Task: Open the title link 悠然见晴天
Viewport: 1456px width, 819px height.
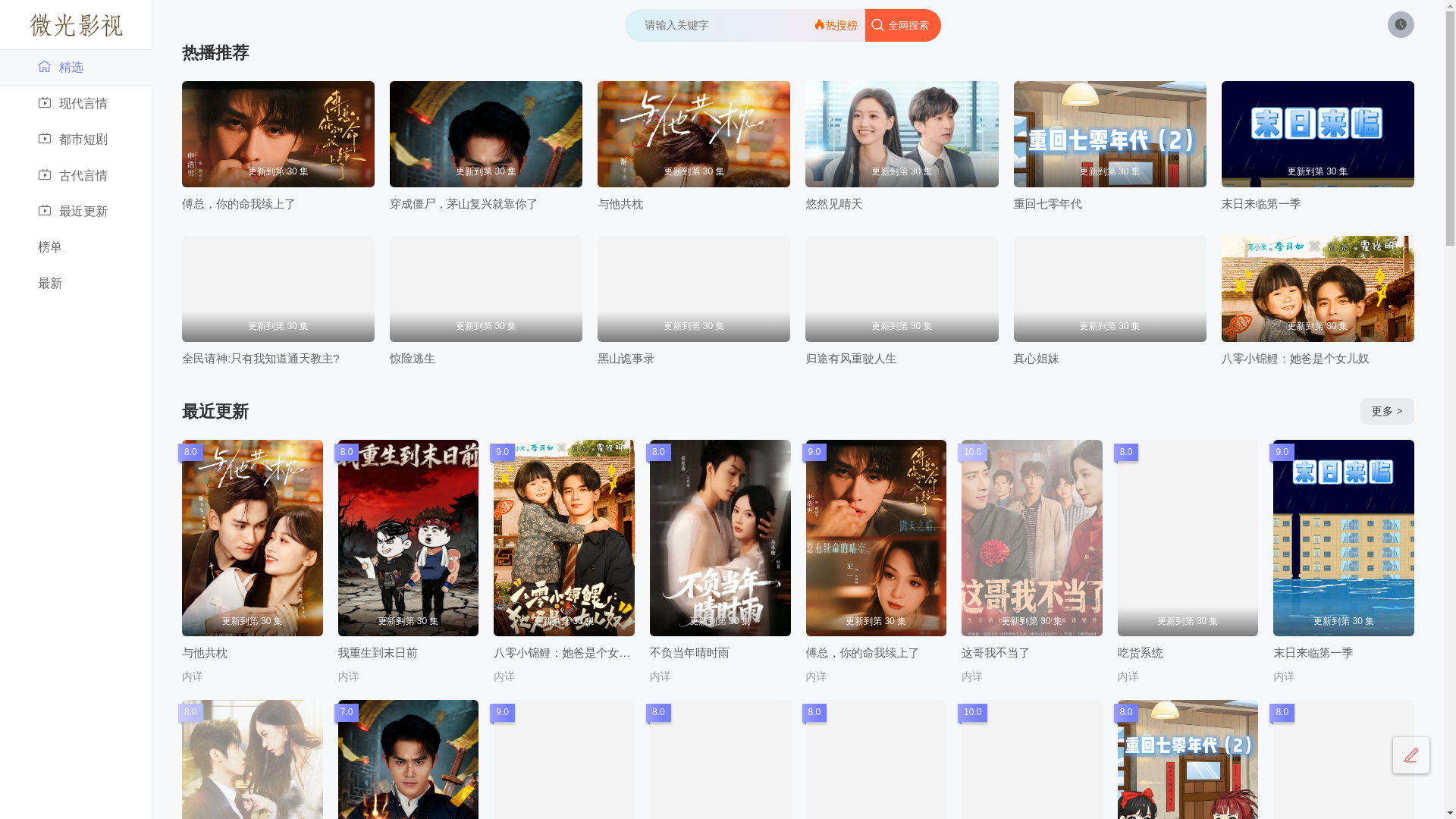Action: point(833,204)
